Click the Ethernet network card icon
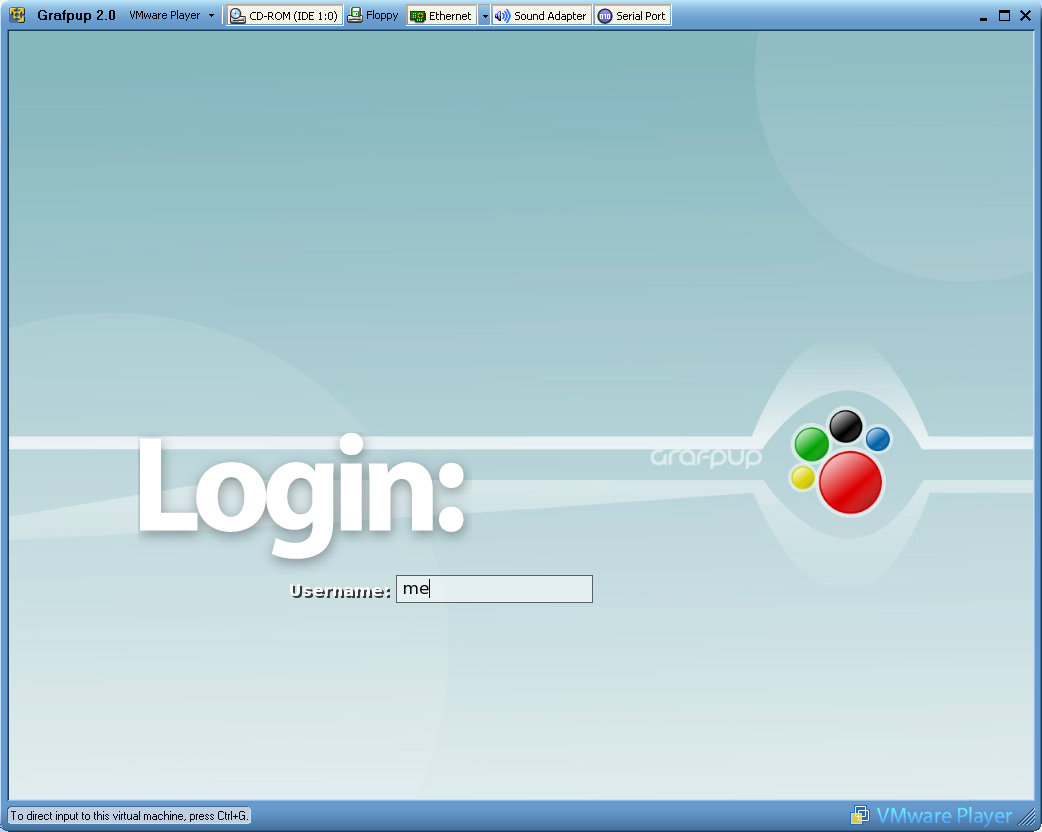Image resolution: width=1042 pixels, height=832 pixels. click(417, 16)
